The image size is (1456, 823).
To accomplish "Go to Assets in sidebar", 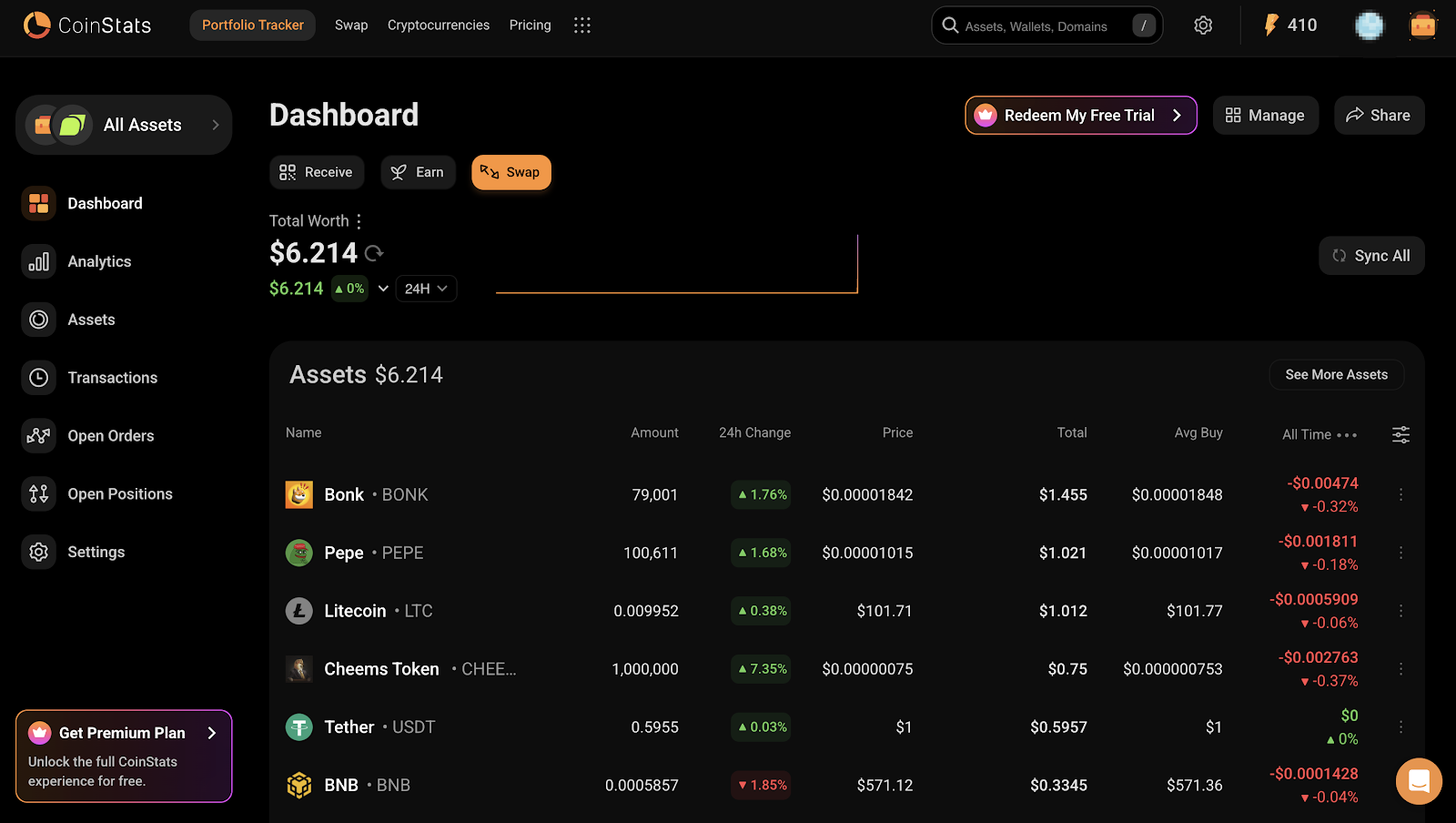I will (91, 320).
